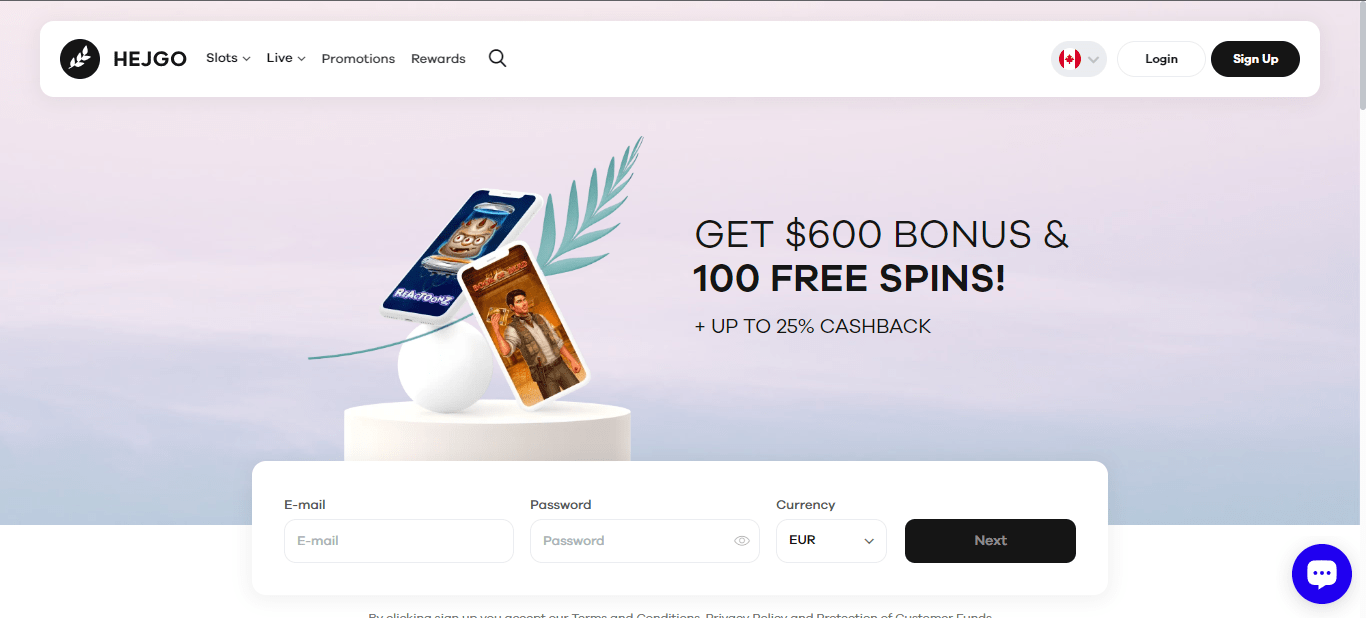This screenshot has height=618, width=1366.
Task: Click the Canadian flag icon
Action: point(1070,59)
